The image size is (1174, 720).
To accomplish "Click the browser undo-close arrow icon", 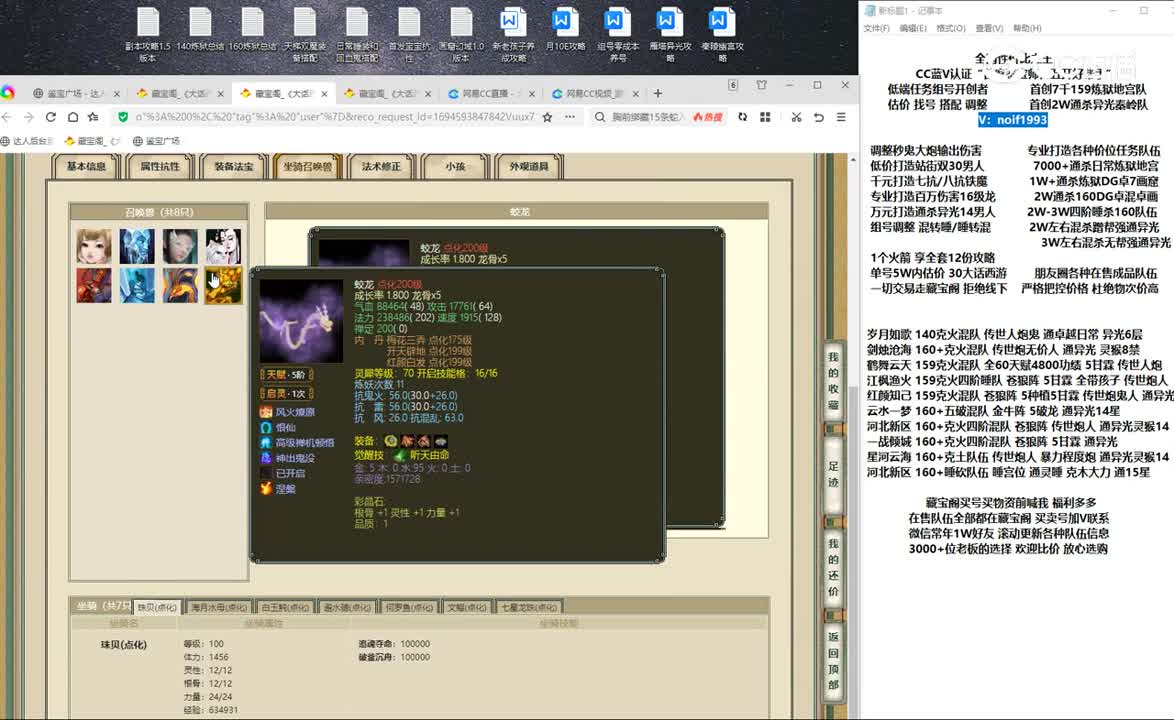I will coord(818,117).
